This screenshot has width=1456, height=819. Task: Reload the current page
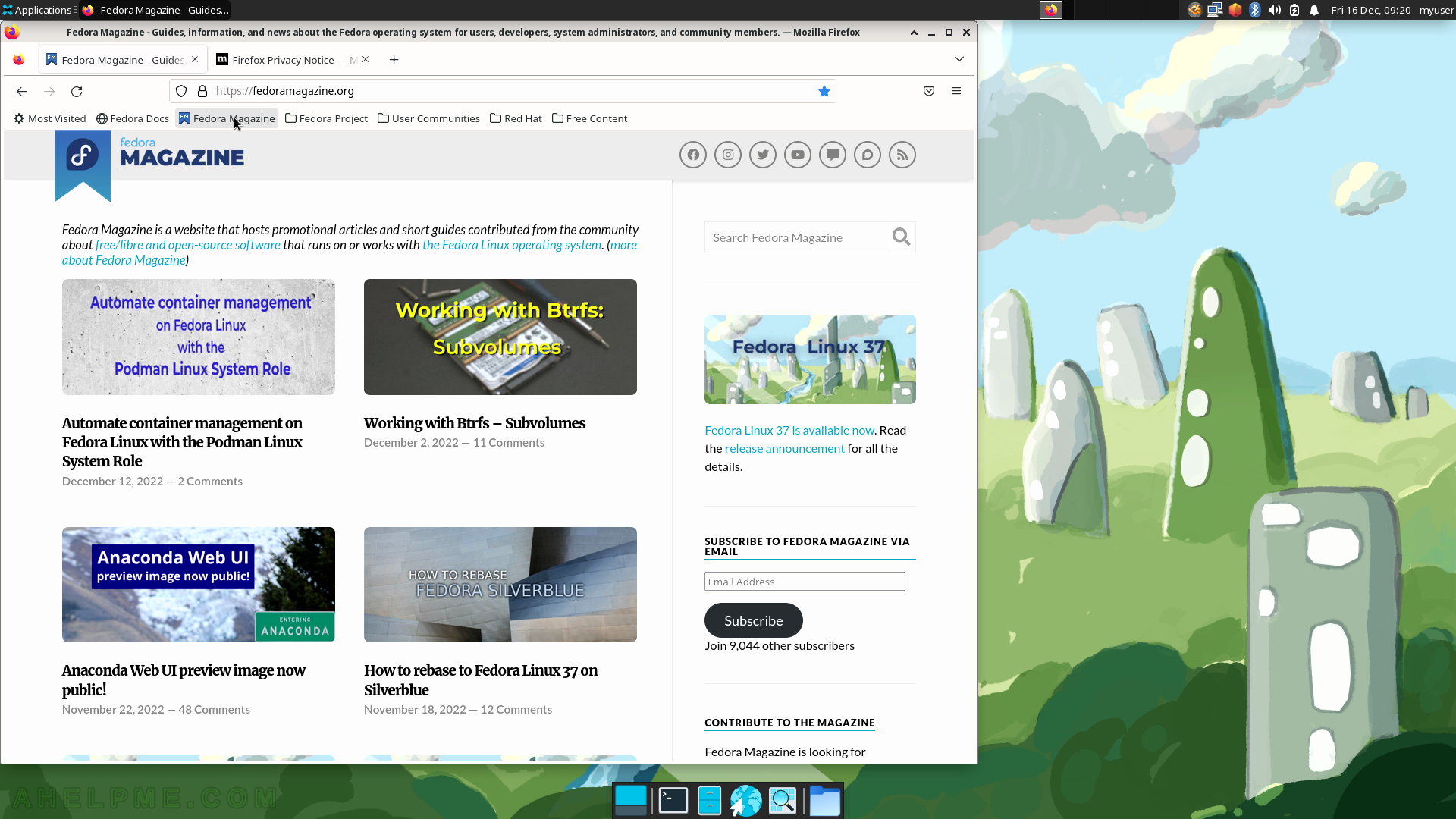click(77, 91)
